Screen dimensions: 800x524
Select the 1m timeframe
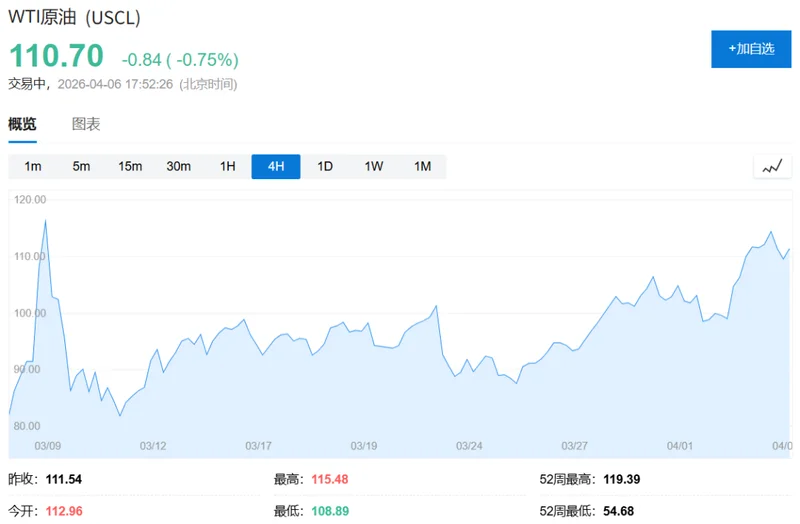pos(33,167)
